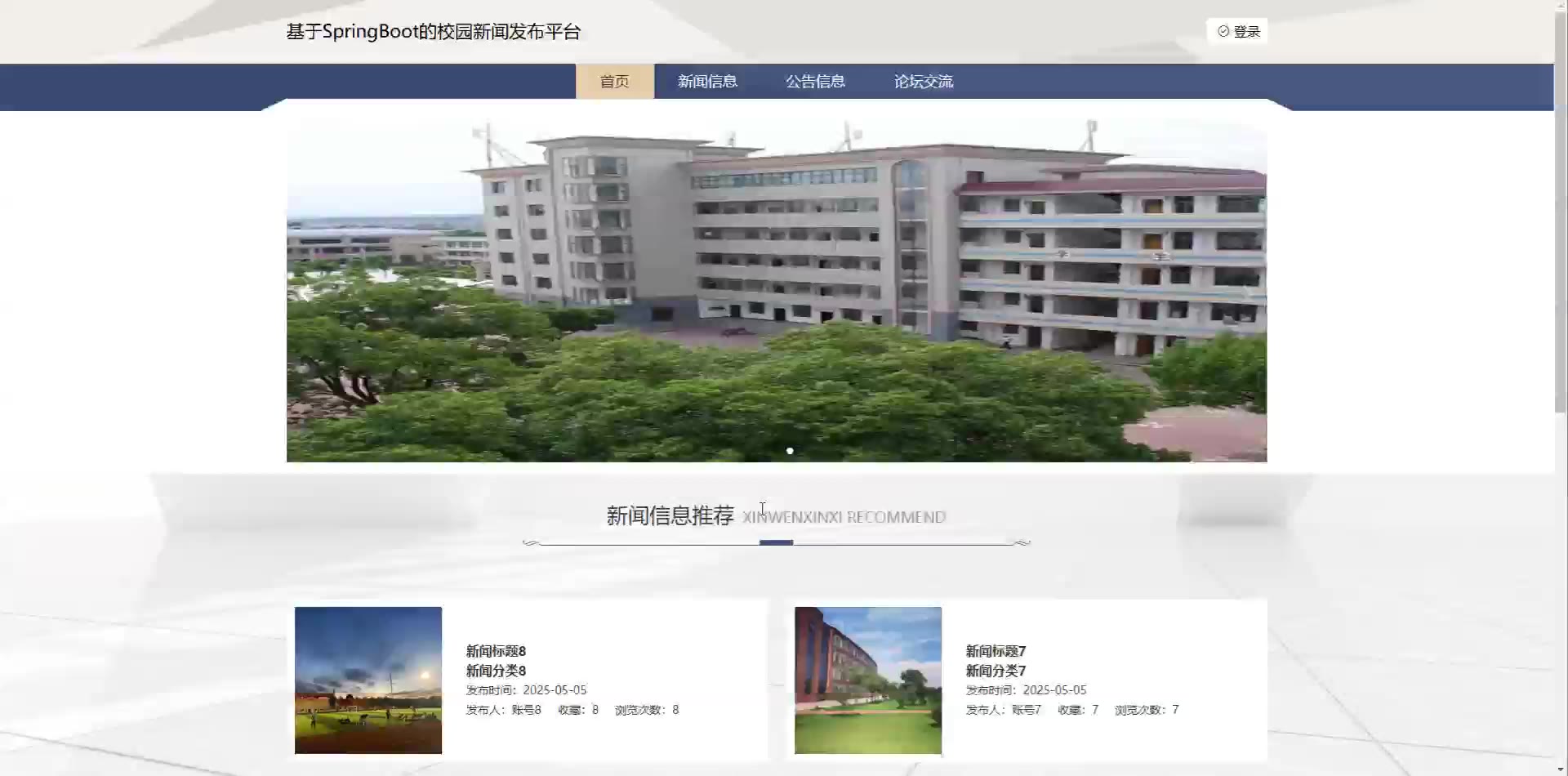Click the vertical page scrollbar thumb
Viewport: 1568px width, 776px height.
click(x=1561, y=212)
